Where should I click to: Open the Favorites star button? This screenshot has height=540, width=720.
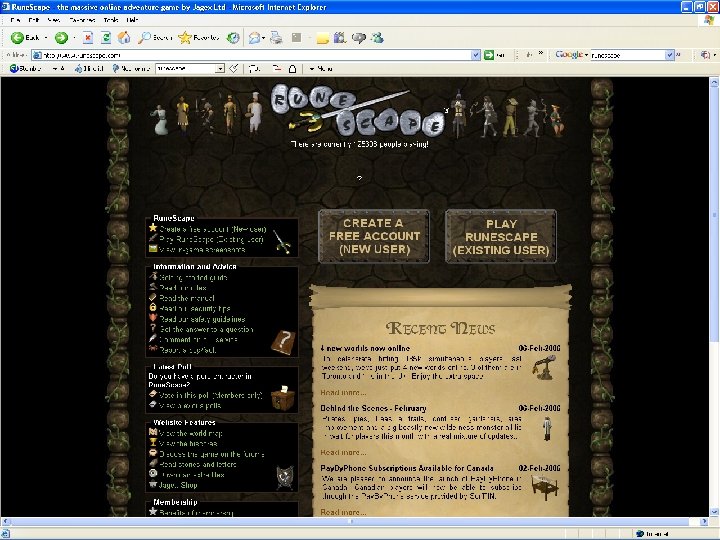point(199,38)
